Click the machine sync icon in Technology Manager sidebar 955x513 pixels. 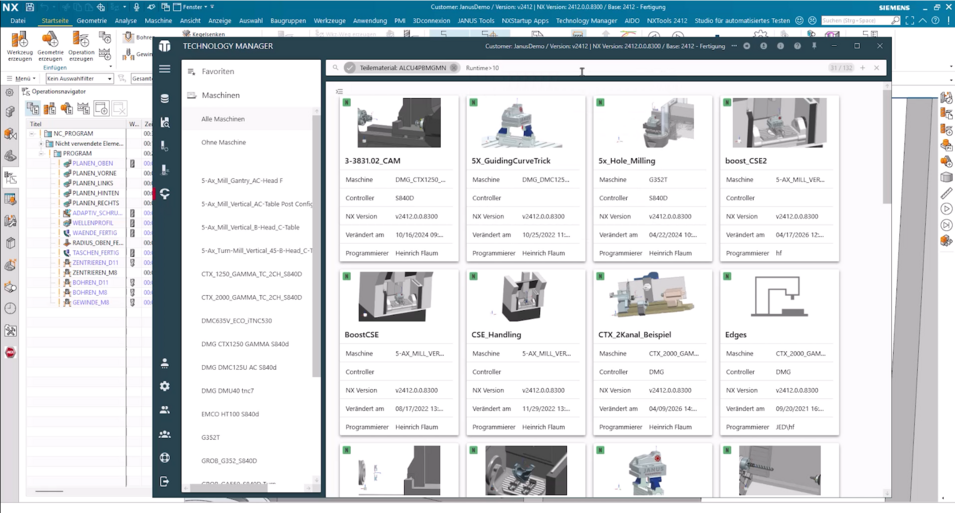point(164,194)
